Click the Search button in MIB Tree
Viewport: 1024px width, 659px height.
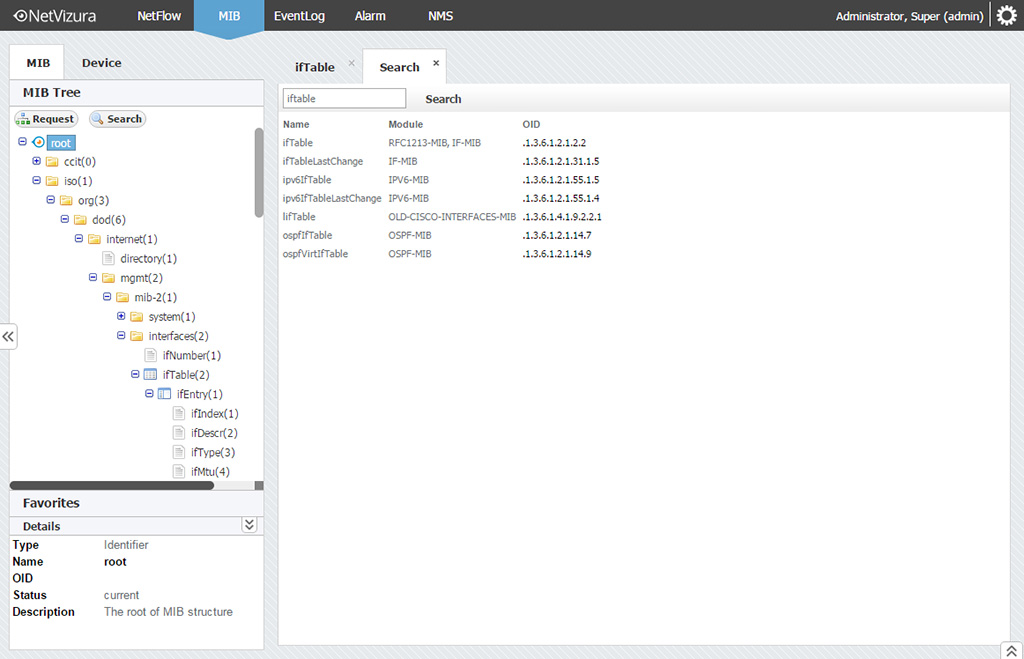[118, 119]
